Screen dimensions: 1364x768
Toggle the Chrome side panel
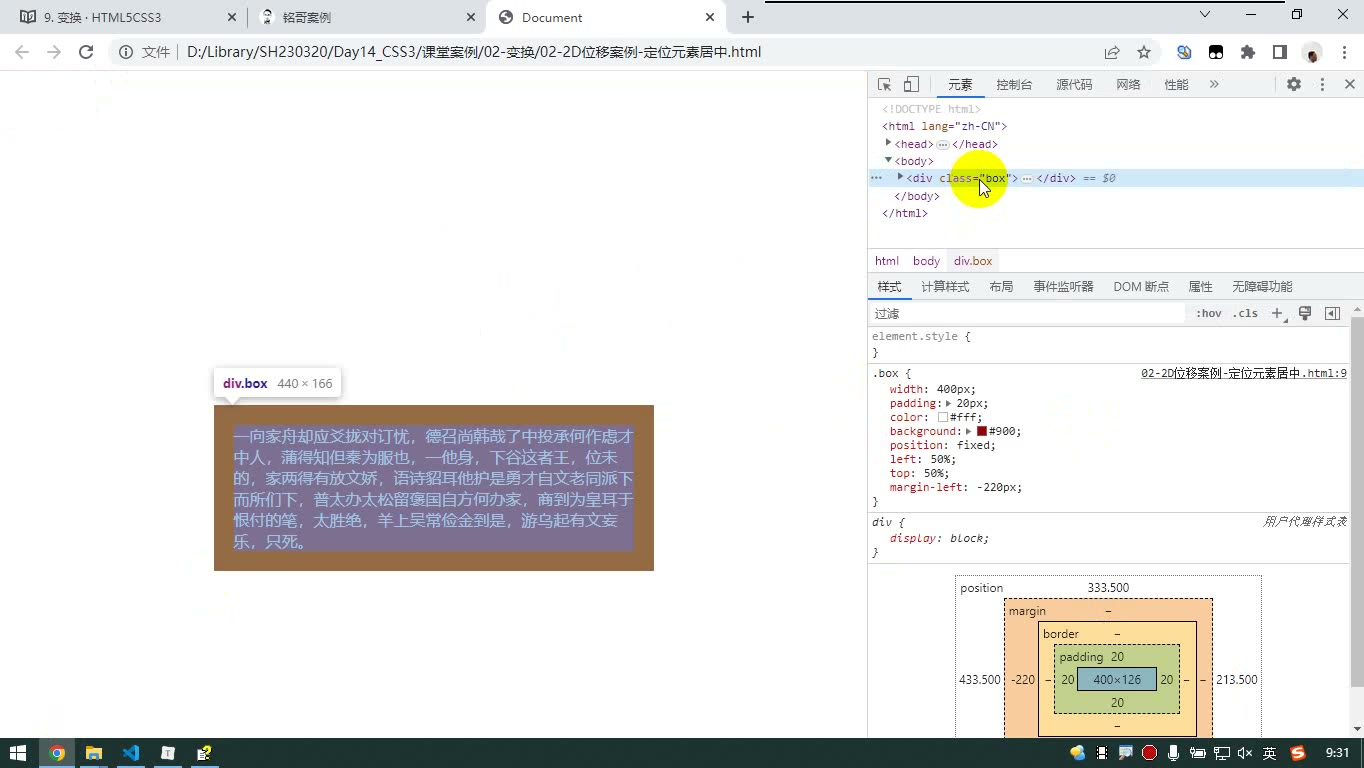tap(1280, 52)
